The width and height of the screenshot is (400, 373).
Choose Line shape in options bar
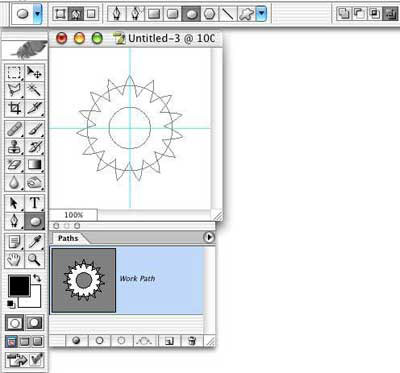pyautogui.click(x=228, y=14)
